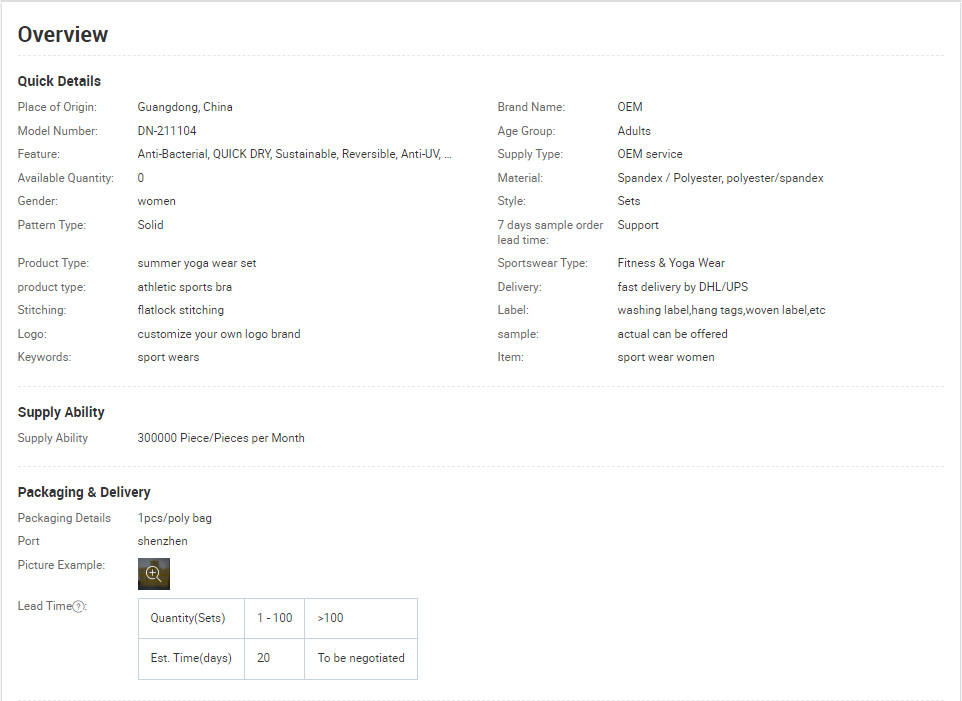The height and width of the screenshot is (701, 962).
Task: Click the '20' days table cell
Action: click(274, 659)
